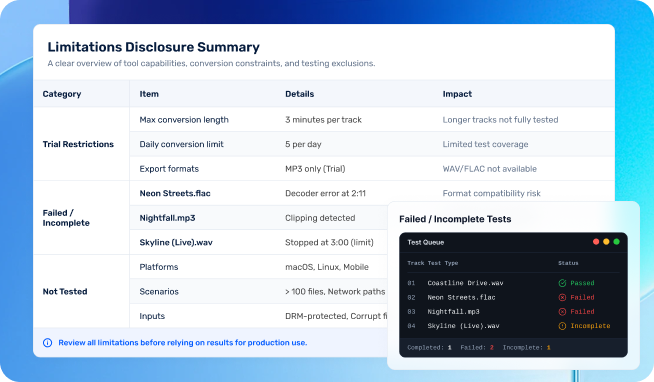654x382 pixels.
Task: Click Skyline (Live).wav in the summary table
Action: coord(176,242)
